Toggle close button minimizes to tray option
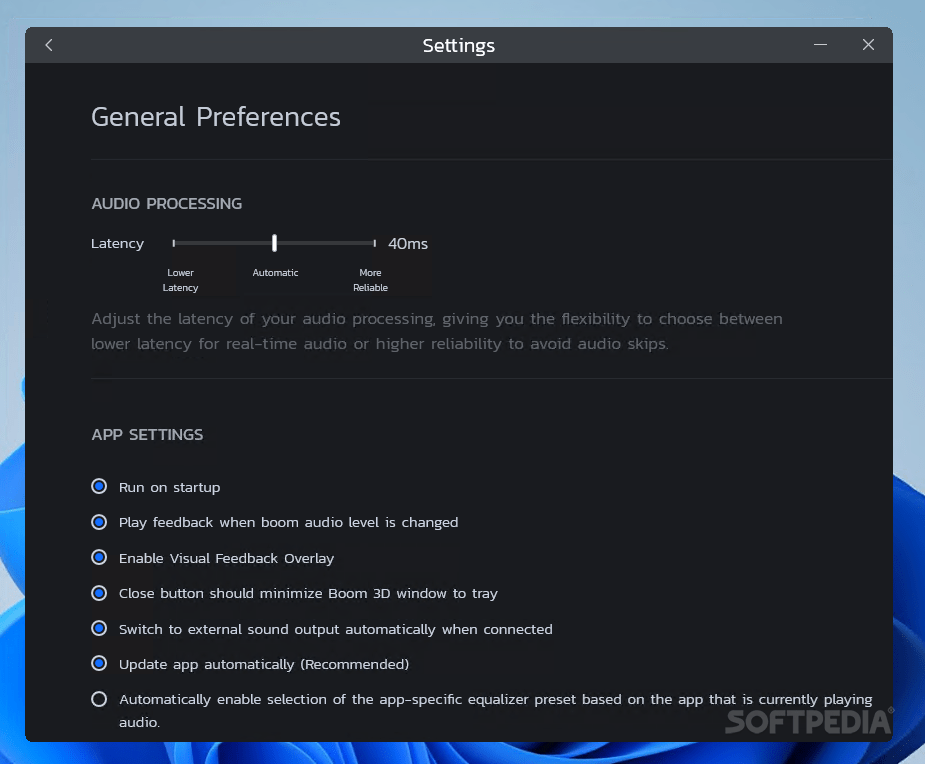This screenshot has height=764, width=925. click(x=99, y=593)
